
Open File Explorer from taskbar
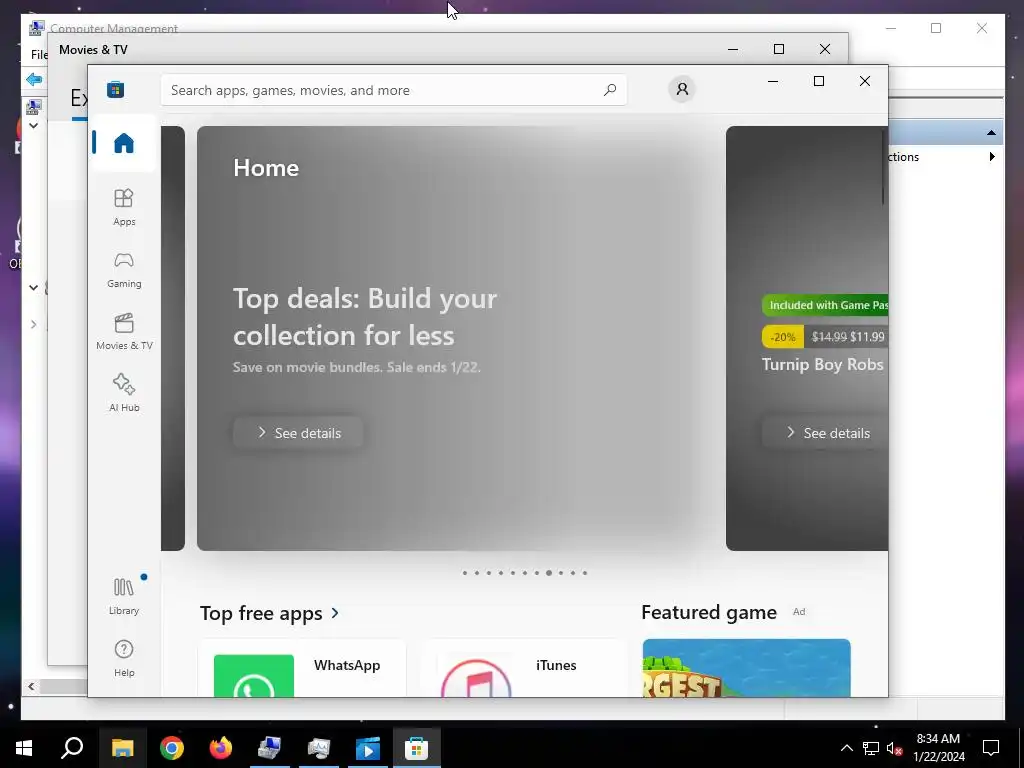[x=122, y=748]
